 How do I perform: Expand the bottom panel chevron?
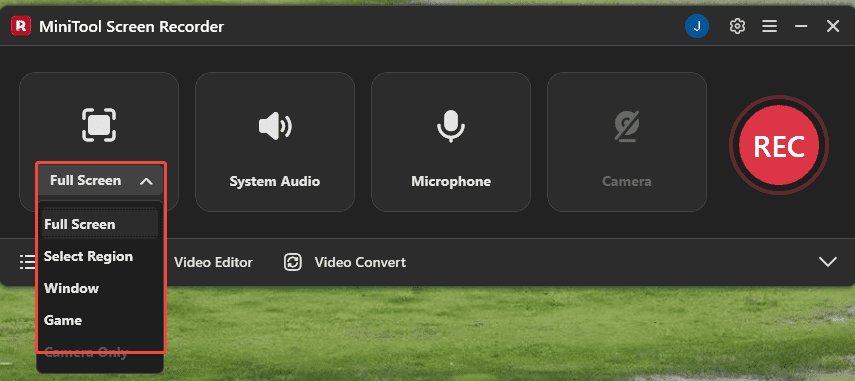828,262
